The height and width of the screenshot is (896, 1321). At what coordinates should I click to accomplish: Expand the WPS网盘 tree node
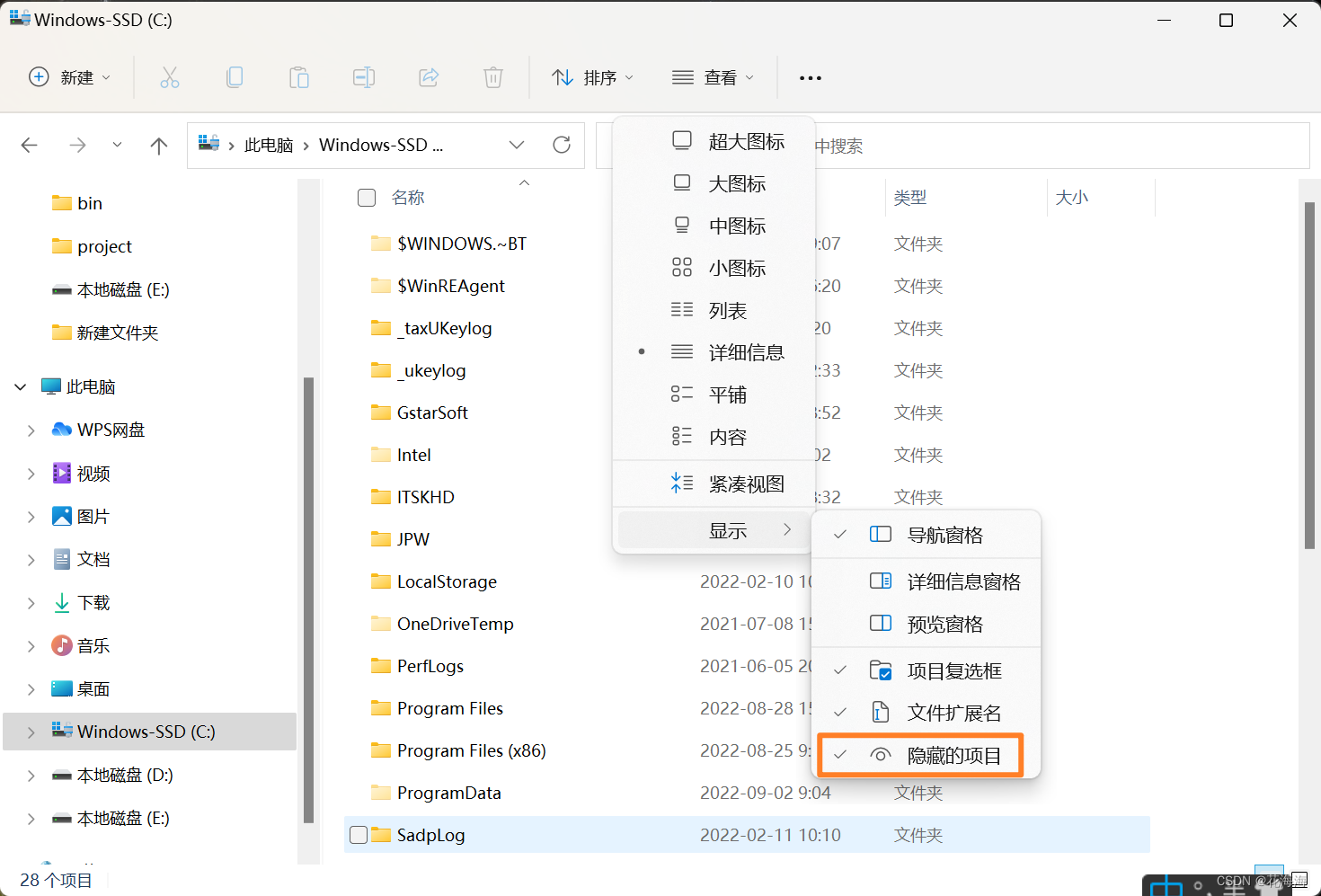(31, 430)
